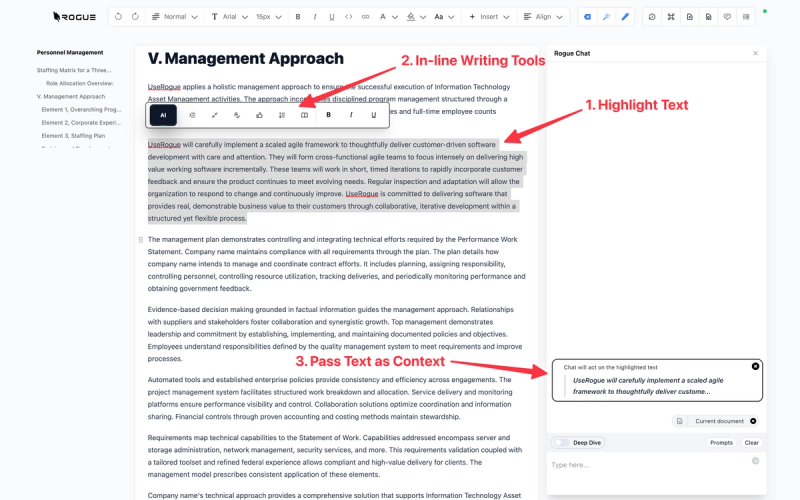Remove the Current document chip

pos(753,421)
